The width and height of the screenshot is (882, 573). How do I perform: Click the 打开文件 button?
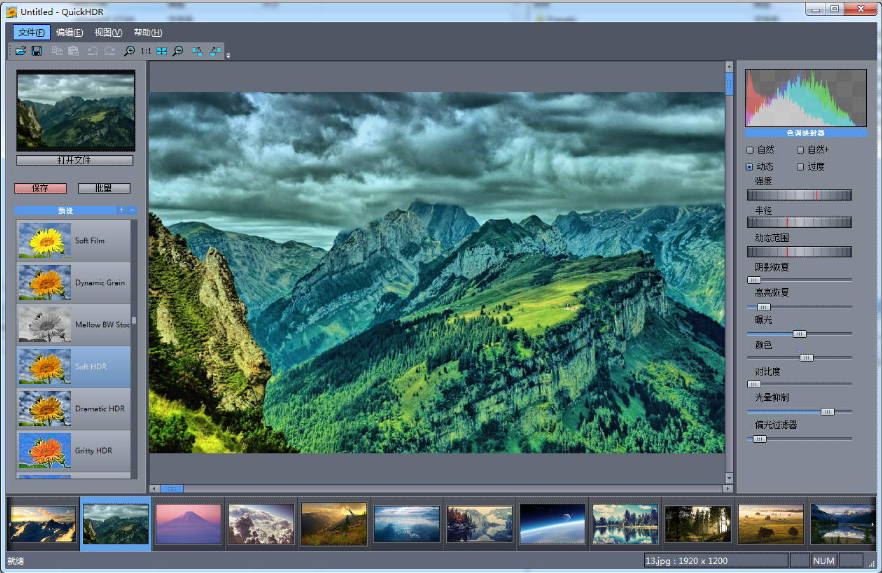click(75, 160)
